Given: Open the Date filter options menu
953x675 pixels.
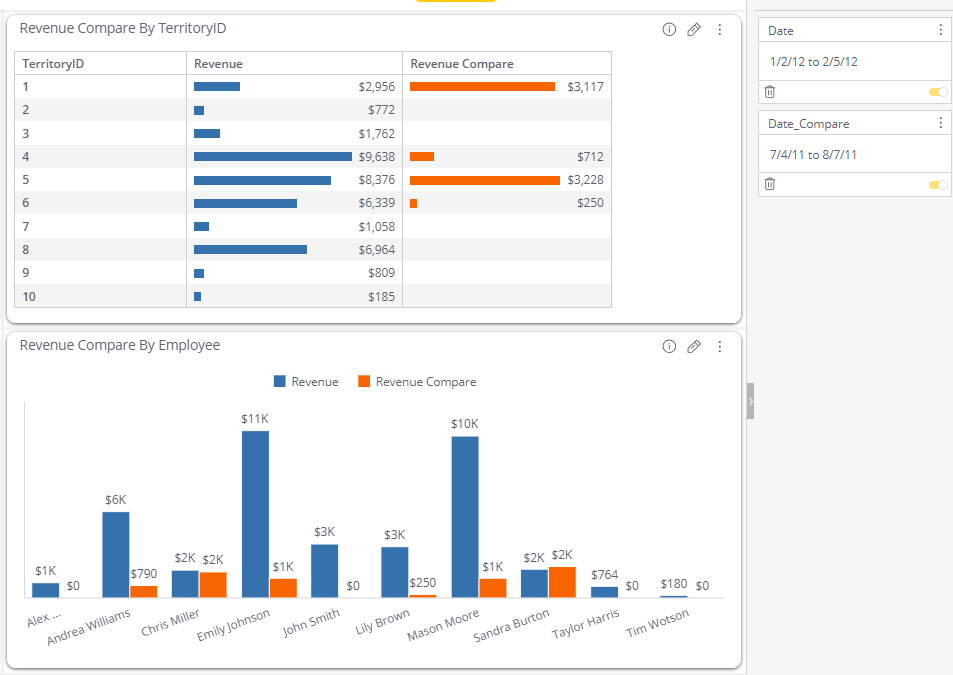Looking at the screenshot, I should 940,31.
